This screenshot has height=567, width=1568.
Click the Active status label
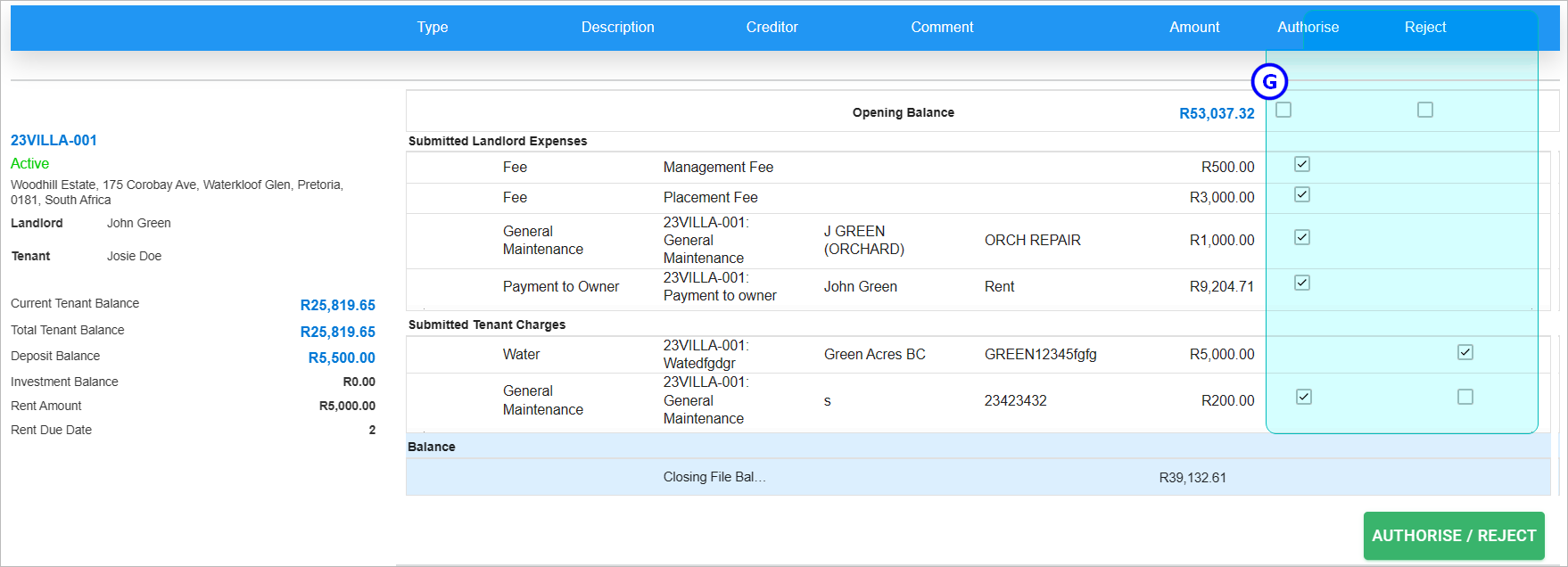(x=30, y=164)
